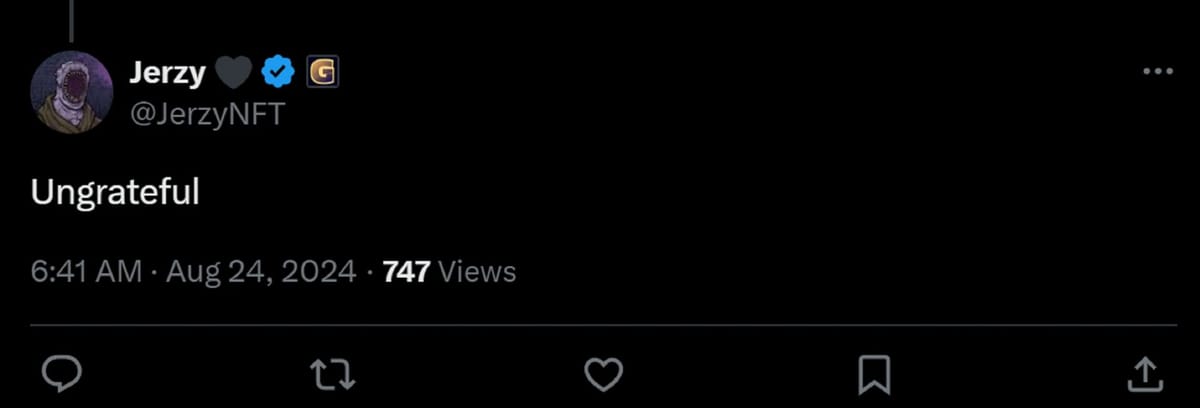Click the Aug 24, 2024 date
This screenshot has width=1200, height=408.
[259, 271]
